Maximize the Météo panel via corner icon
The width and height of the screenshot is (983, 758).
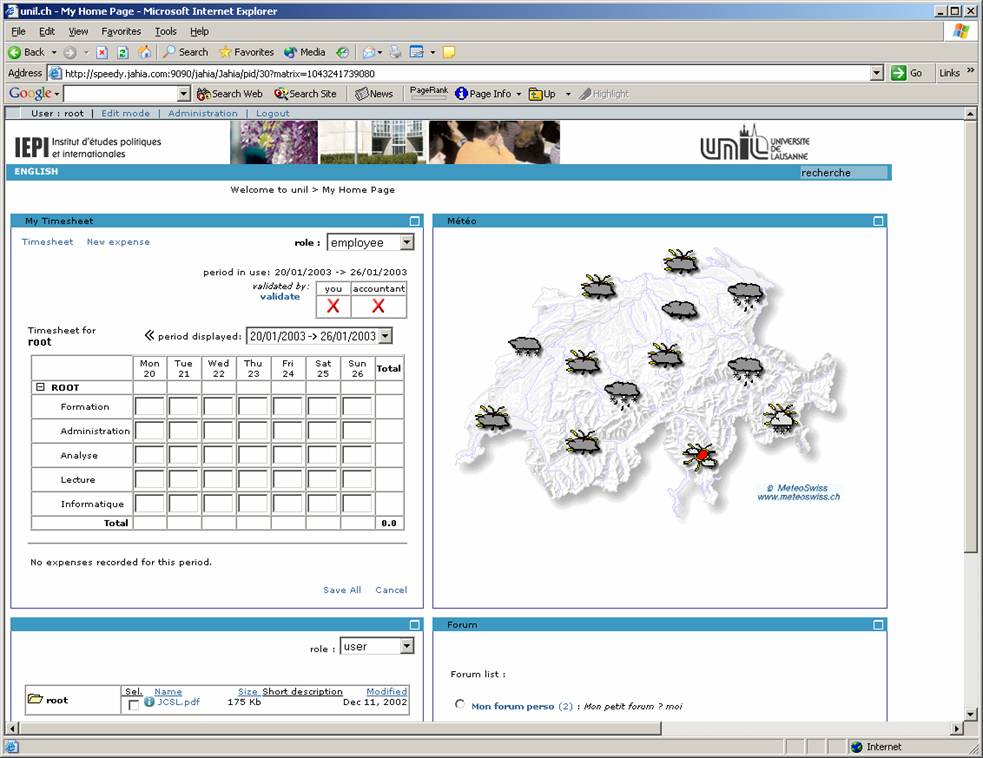(x=879, y=221)
